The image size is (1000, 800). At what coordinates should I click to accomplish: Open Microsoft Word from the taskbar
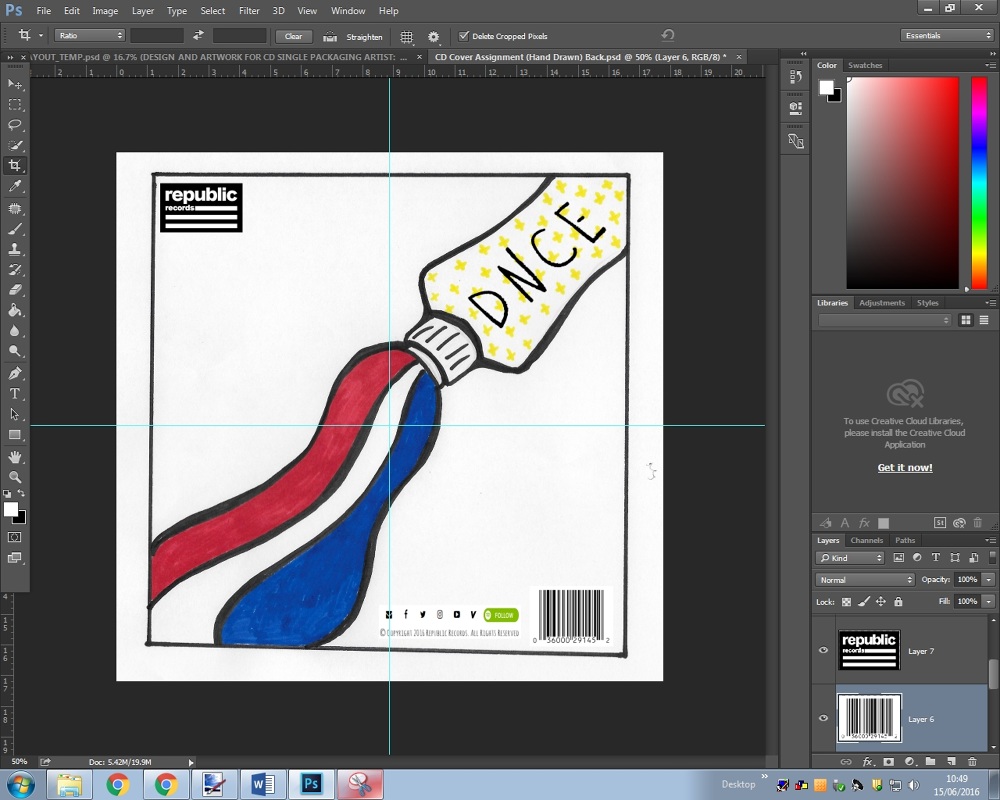click(262, 784)
